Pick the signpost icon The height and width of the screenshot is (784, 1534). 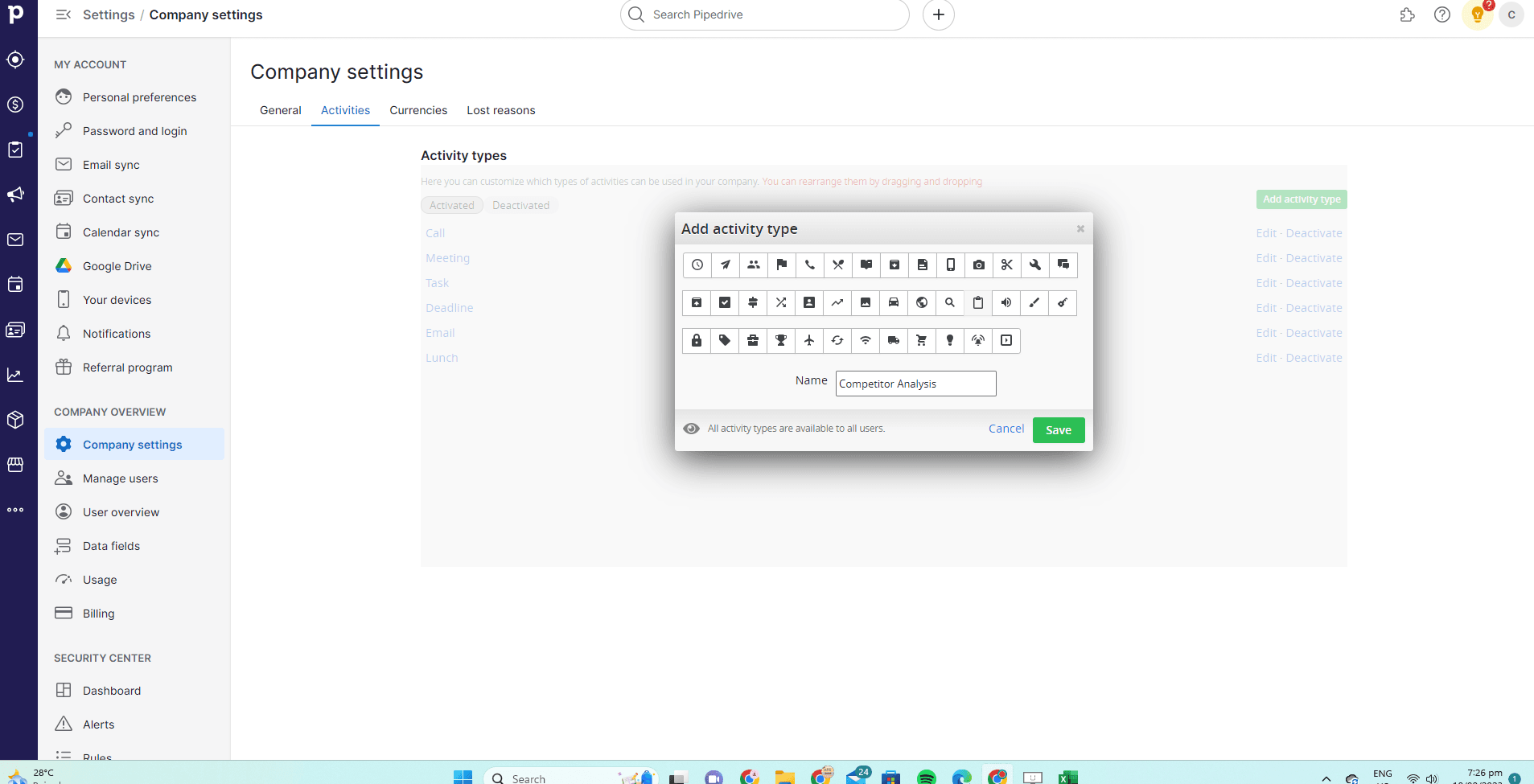pyautogui.click(x=753, y=302)
